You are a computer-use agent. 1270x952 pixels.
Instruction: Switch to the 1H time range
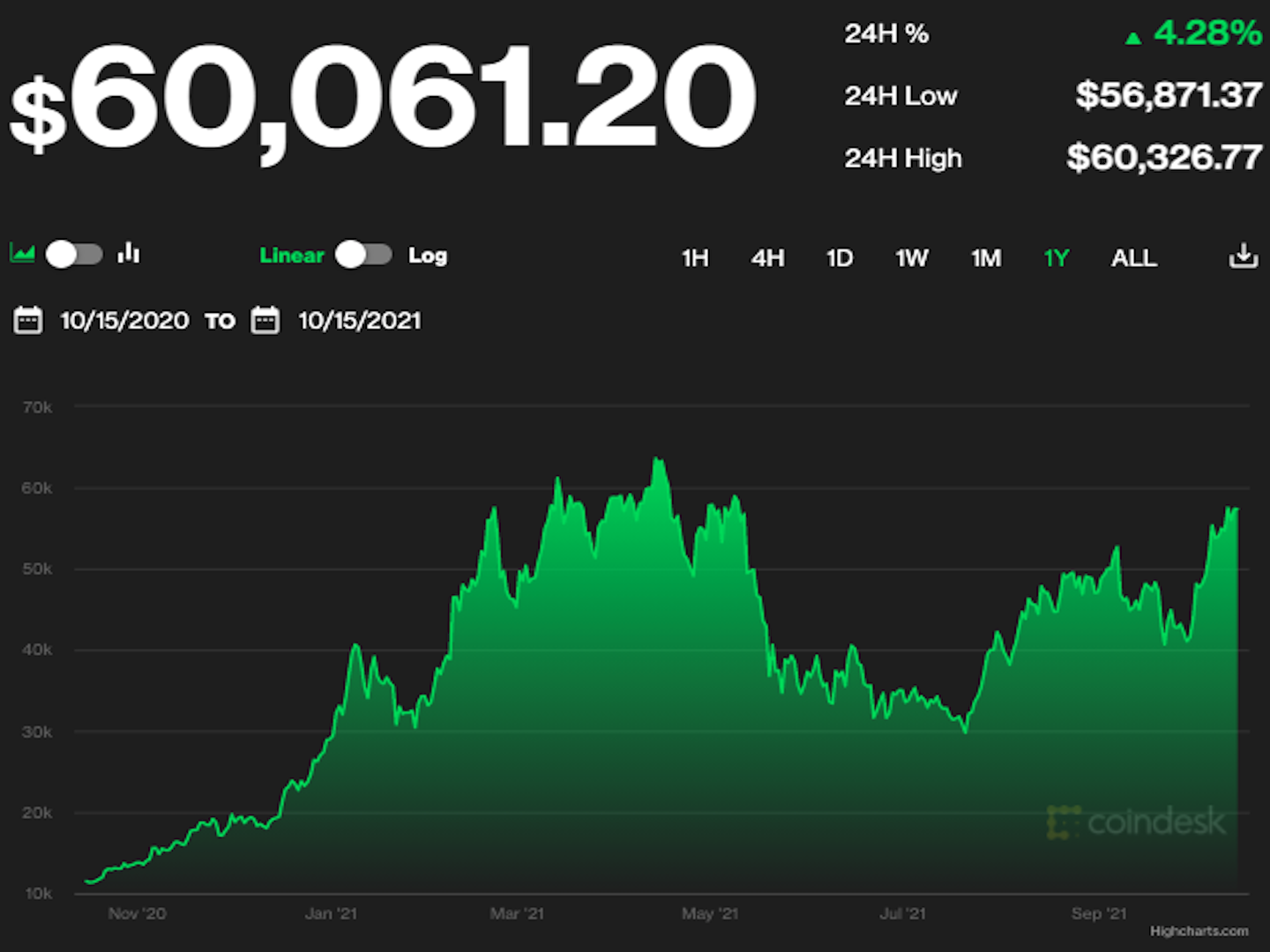point(695,258)
